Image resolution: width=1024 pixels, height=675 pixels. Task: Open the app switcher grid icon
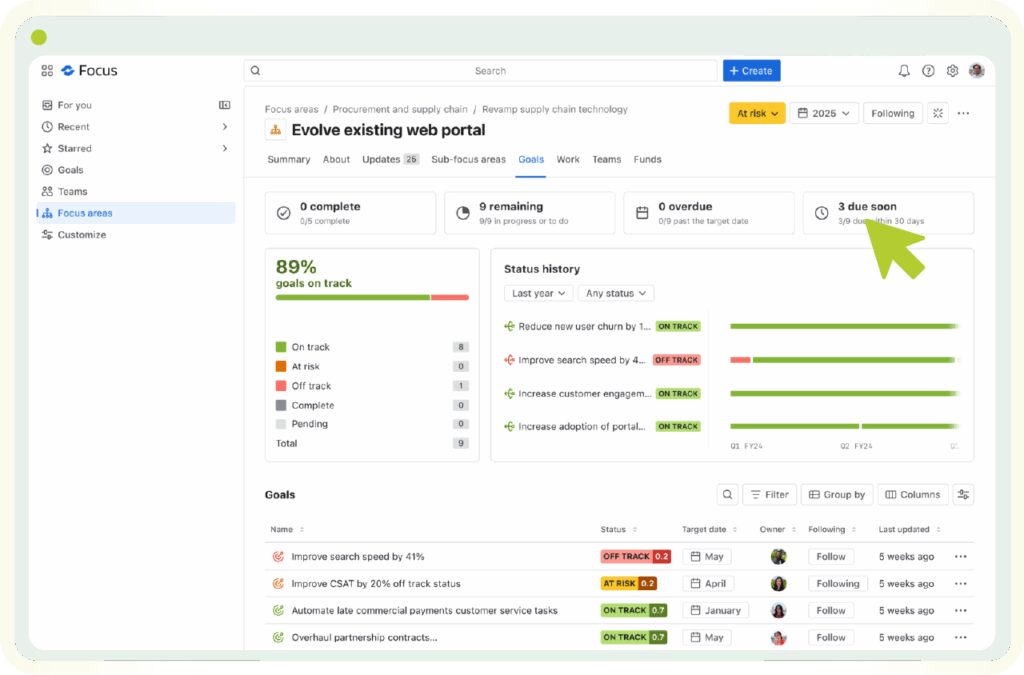coord(47,71)
